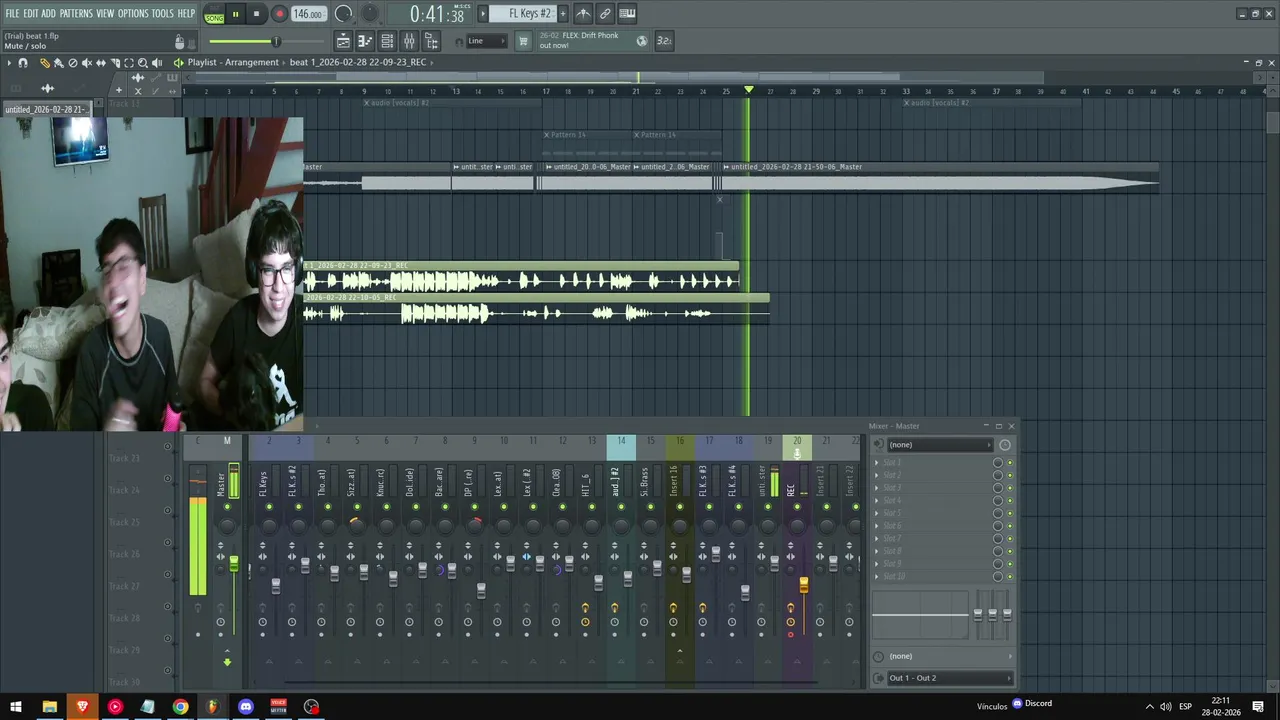Select the select tool in playlist toolbar

[x=128, y=63]
